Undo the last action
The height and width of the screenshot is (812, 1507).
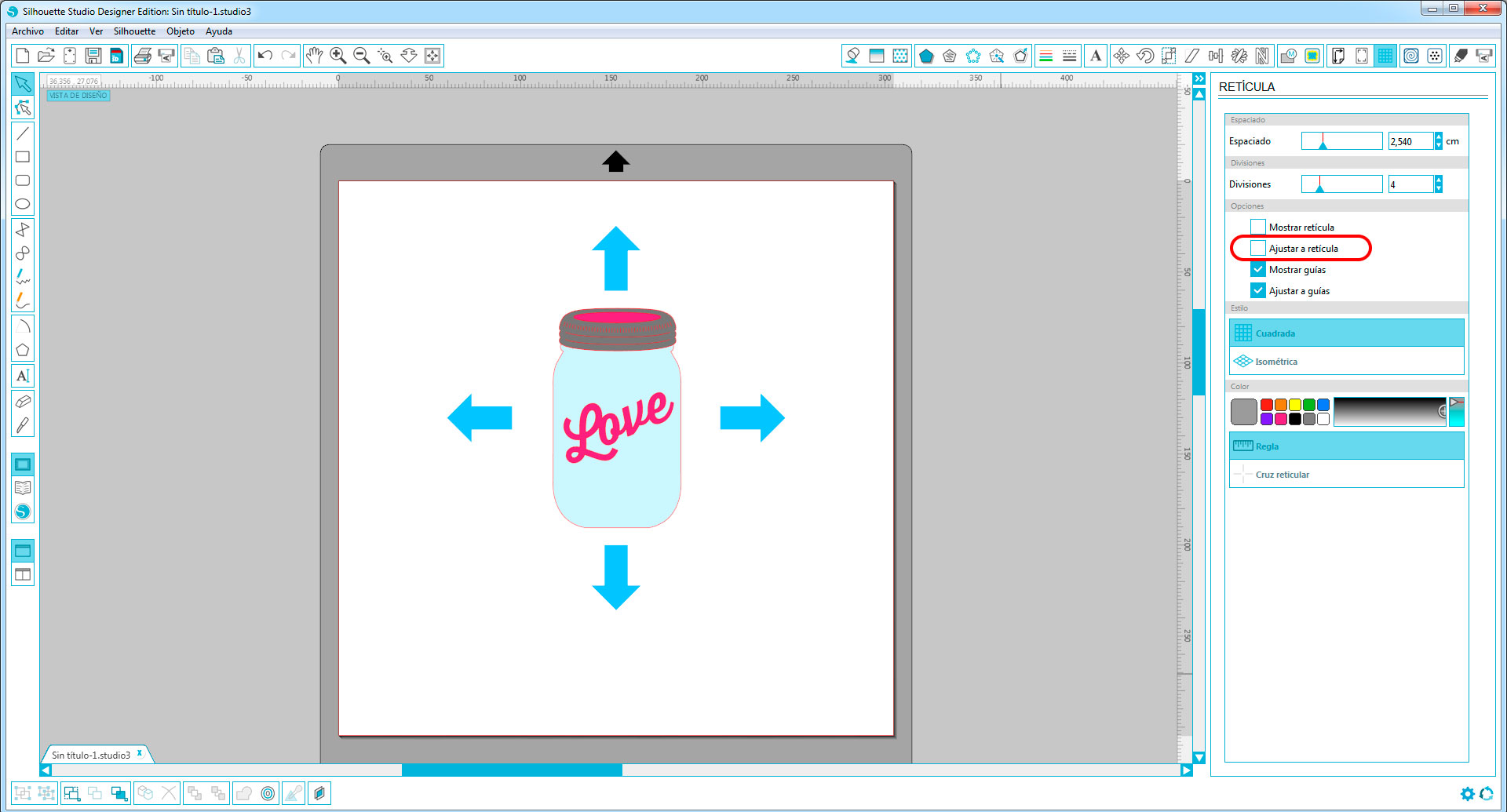[265, 56]
